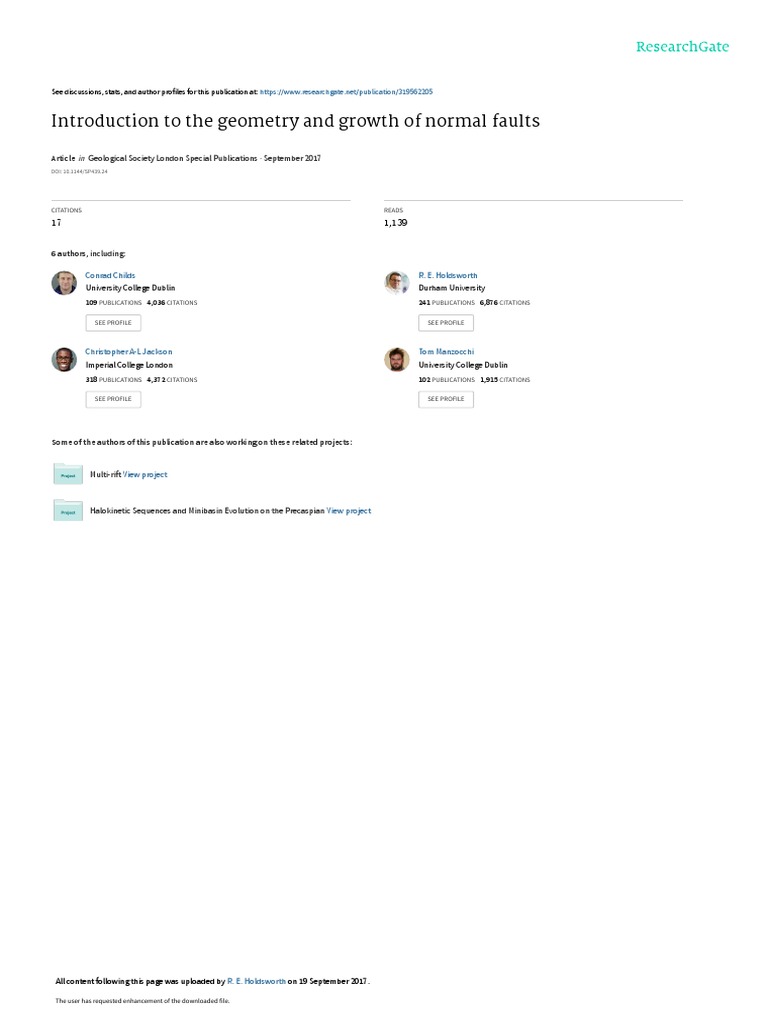Open uploader R. E. Holdsworth link at bottom
The height and width of the screenshot is (1024, 768).
click(257, 981)
